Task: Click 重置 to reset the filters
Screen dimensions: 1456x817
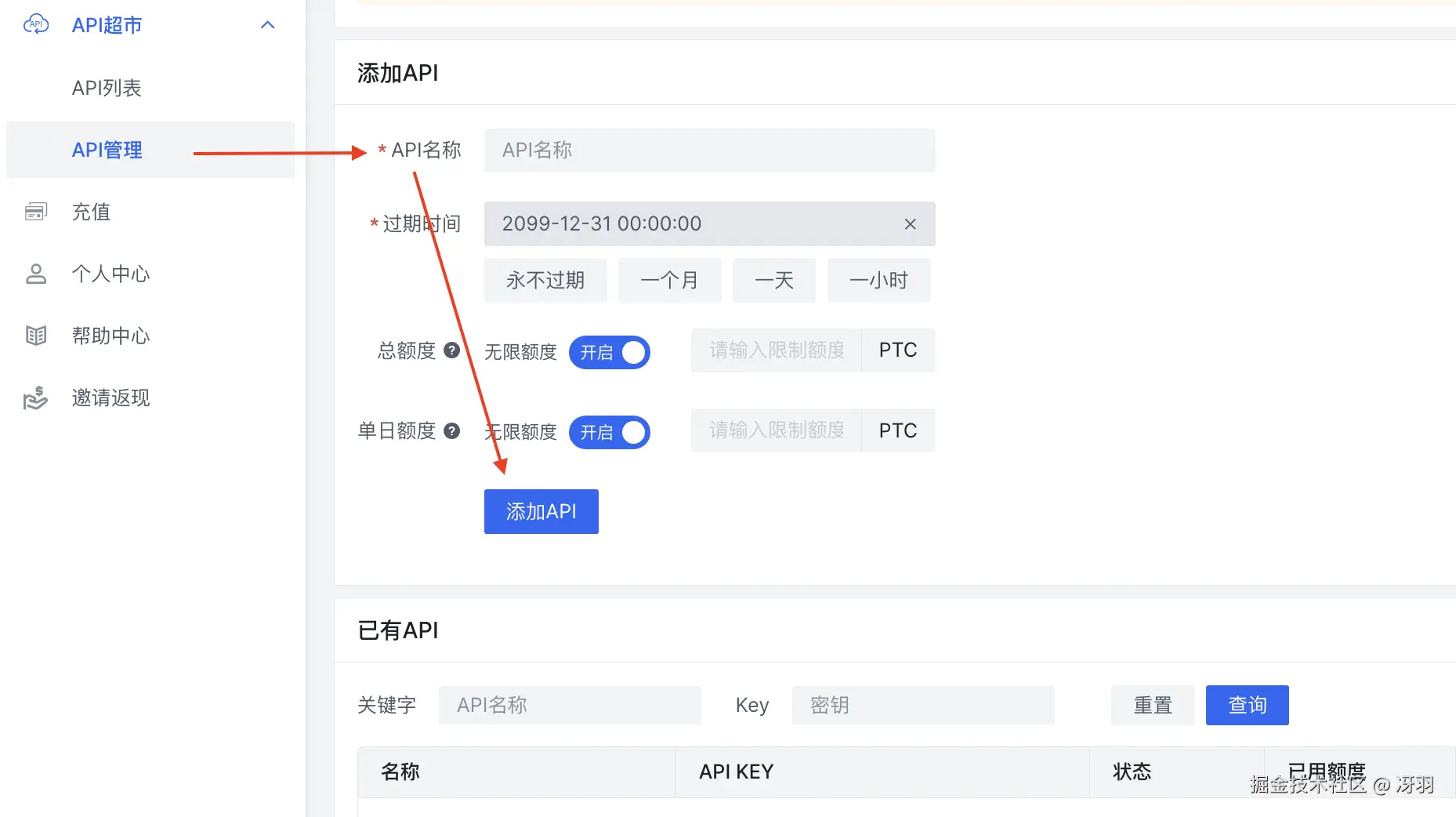Action: point(1152,705)
